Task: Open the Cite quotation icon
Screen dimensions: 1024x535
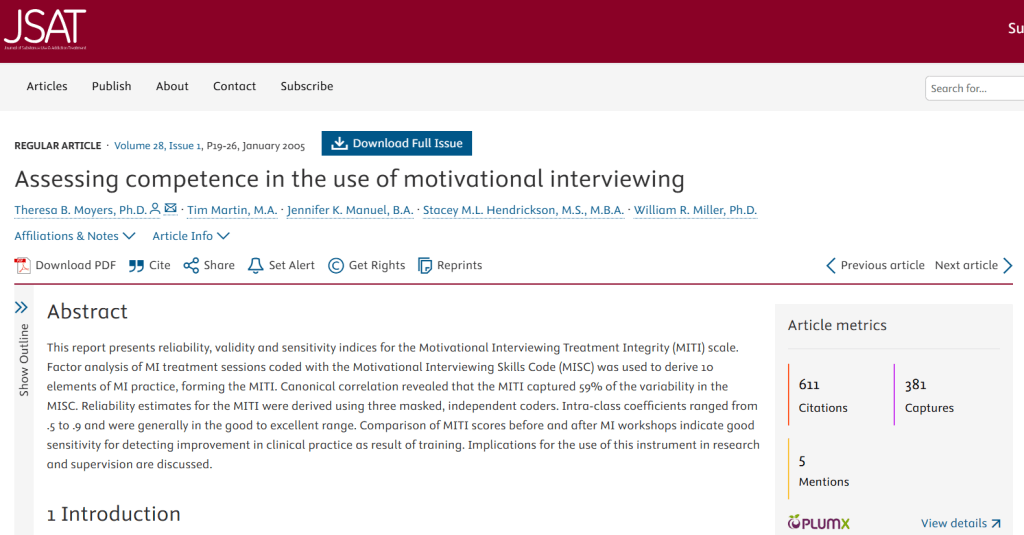Action: pyautogui.click(x=136, y=265)
